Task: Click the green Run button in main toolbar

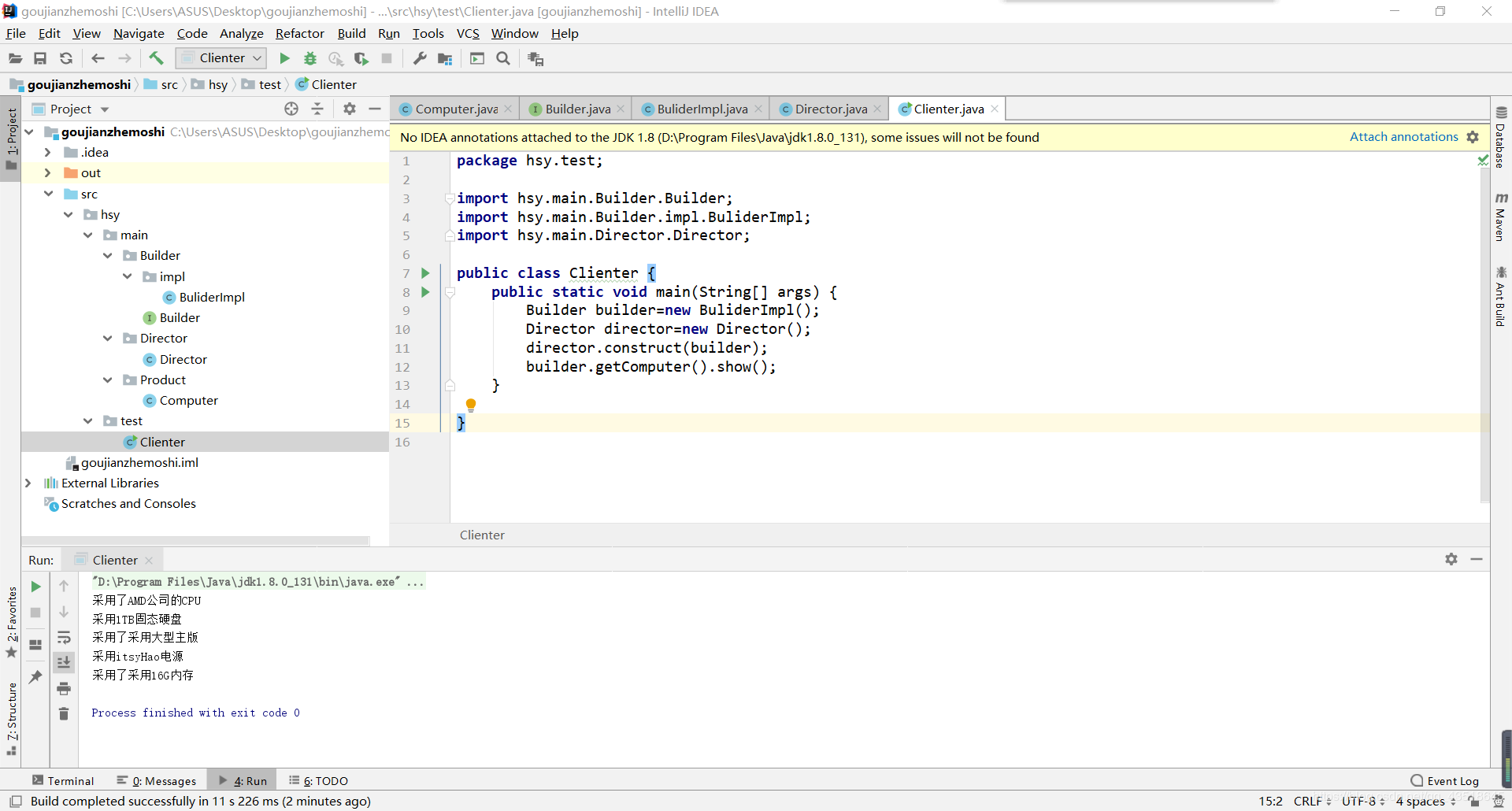Action: [284, 58]
